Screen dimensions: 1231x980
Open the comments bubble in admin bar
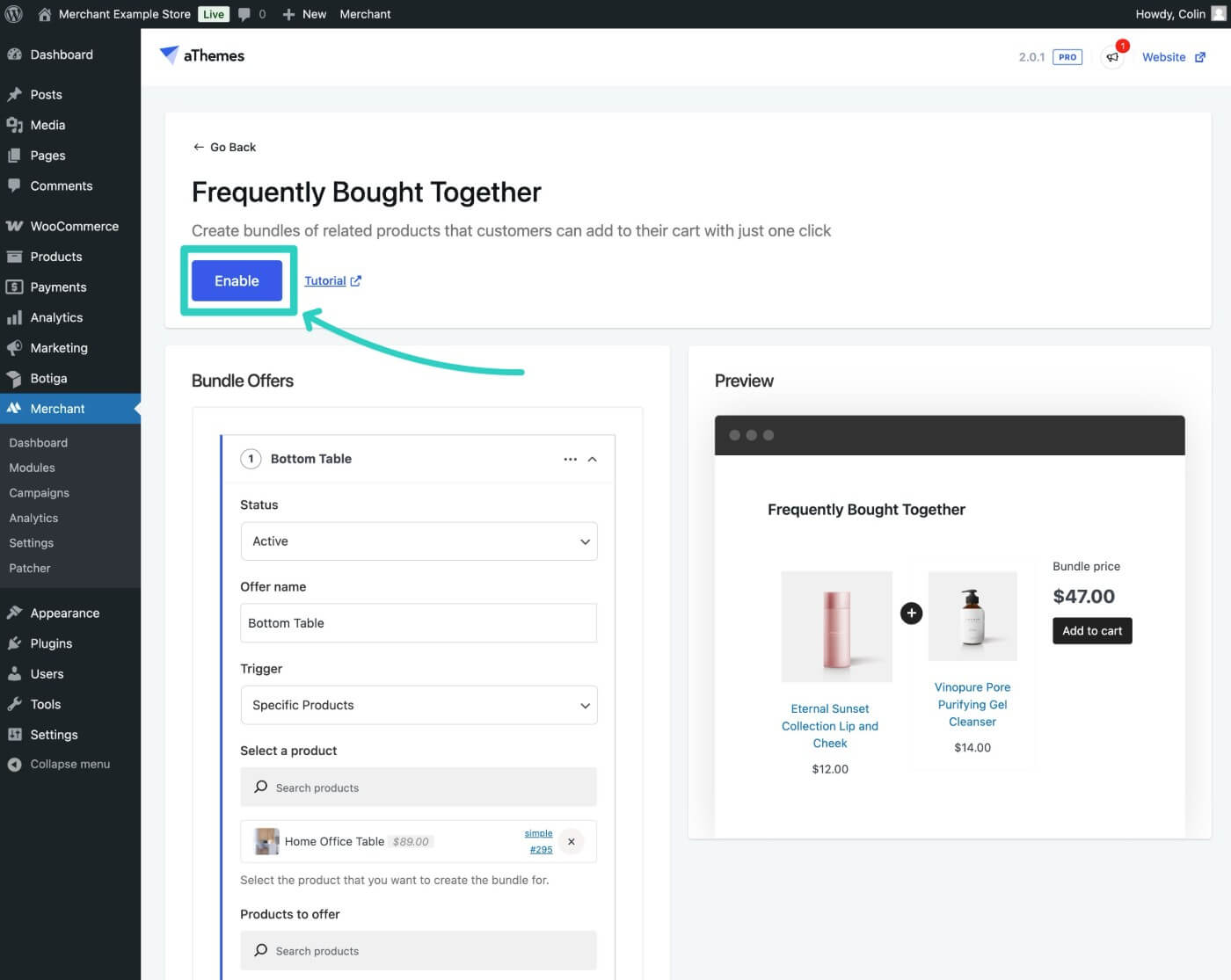coord(244,14)
